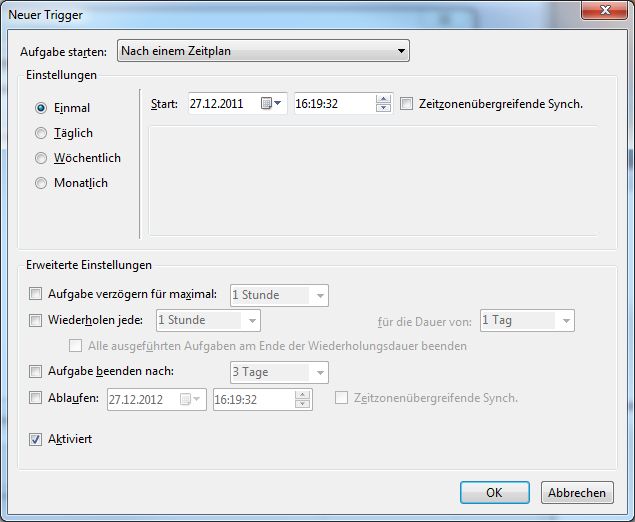The height and width of the screenshot is (522, 635).
Task: Select the Einmal radio button
Action: (41, 108)
